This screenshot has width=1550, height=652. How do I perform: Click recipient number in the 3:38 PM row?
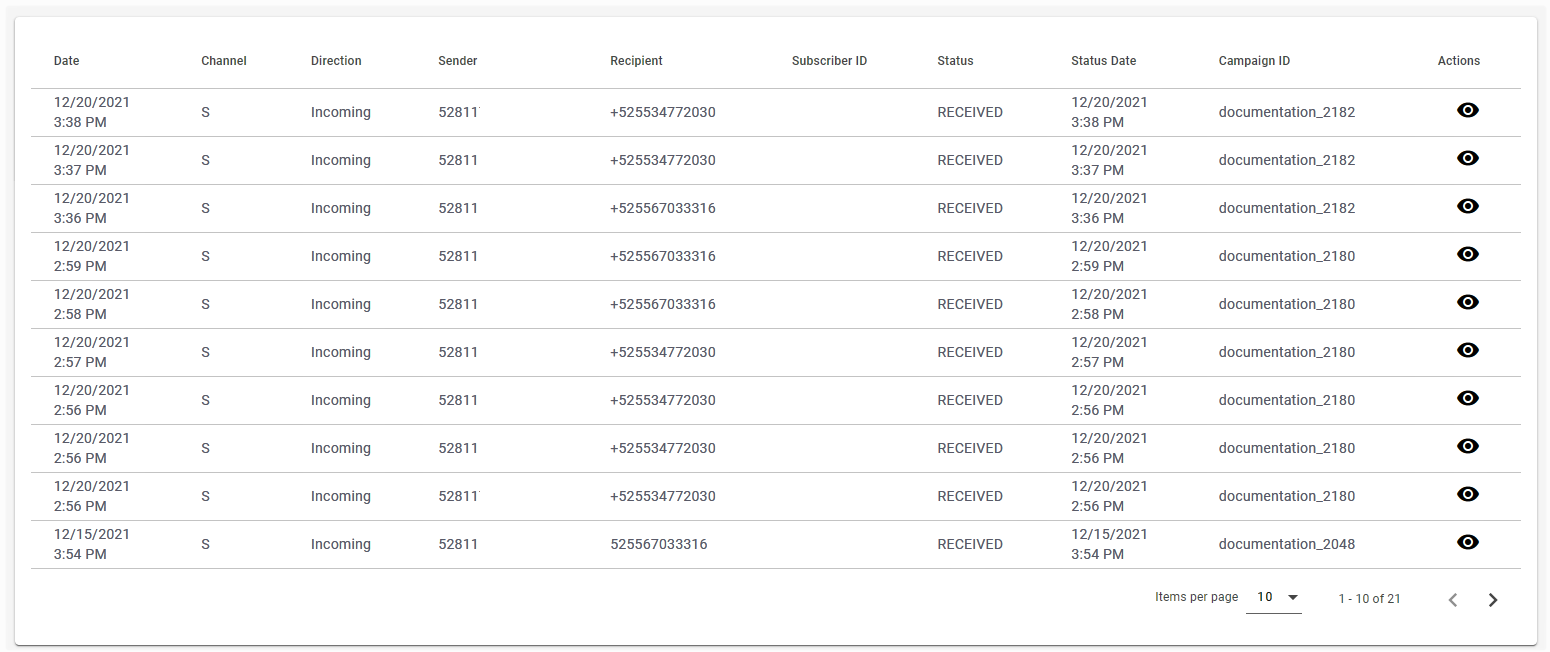click(x=663, y=112)
